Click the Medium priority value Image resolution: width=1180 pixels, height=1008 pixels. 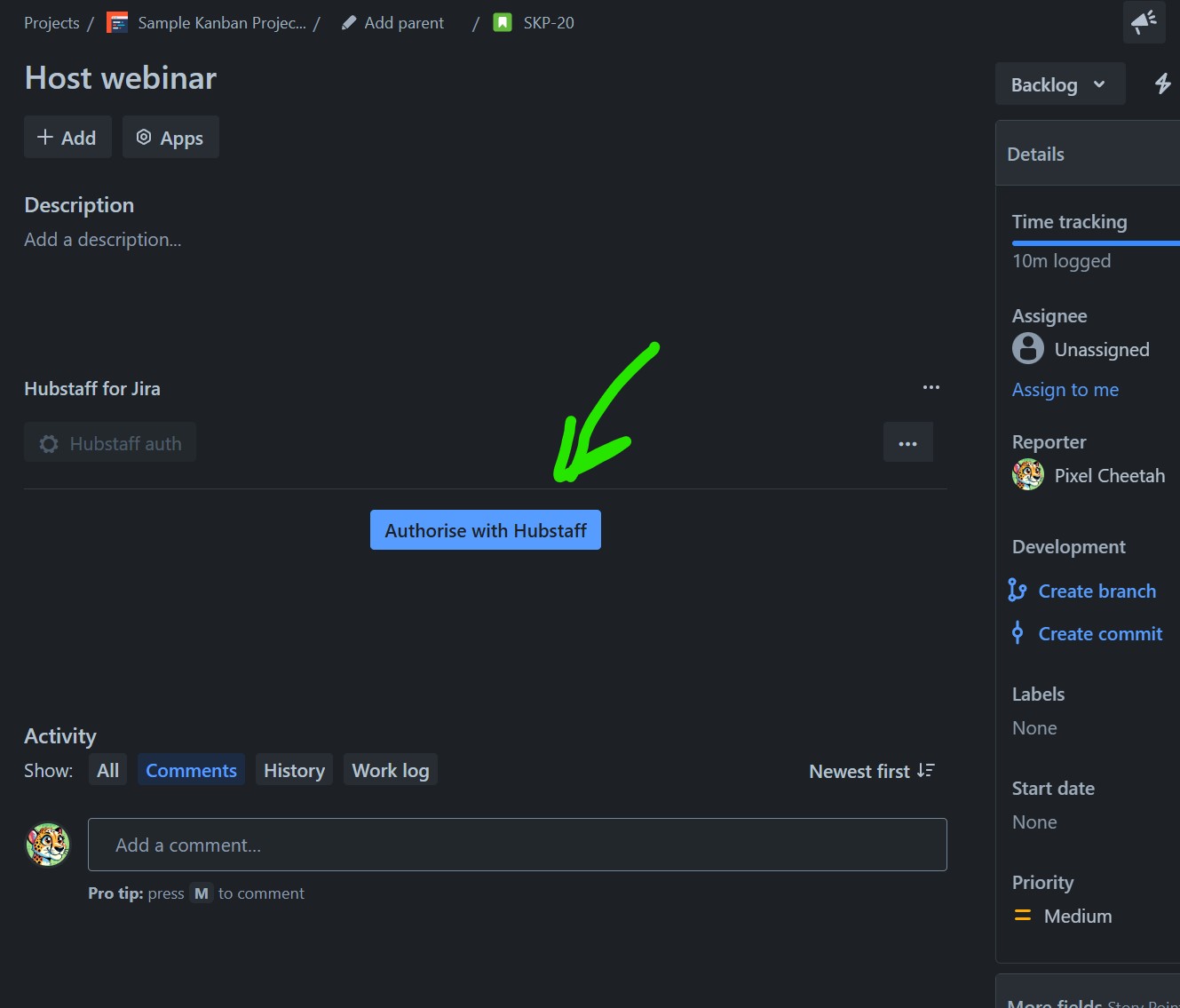pos(1078,916)
